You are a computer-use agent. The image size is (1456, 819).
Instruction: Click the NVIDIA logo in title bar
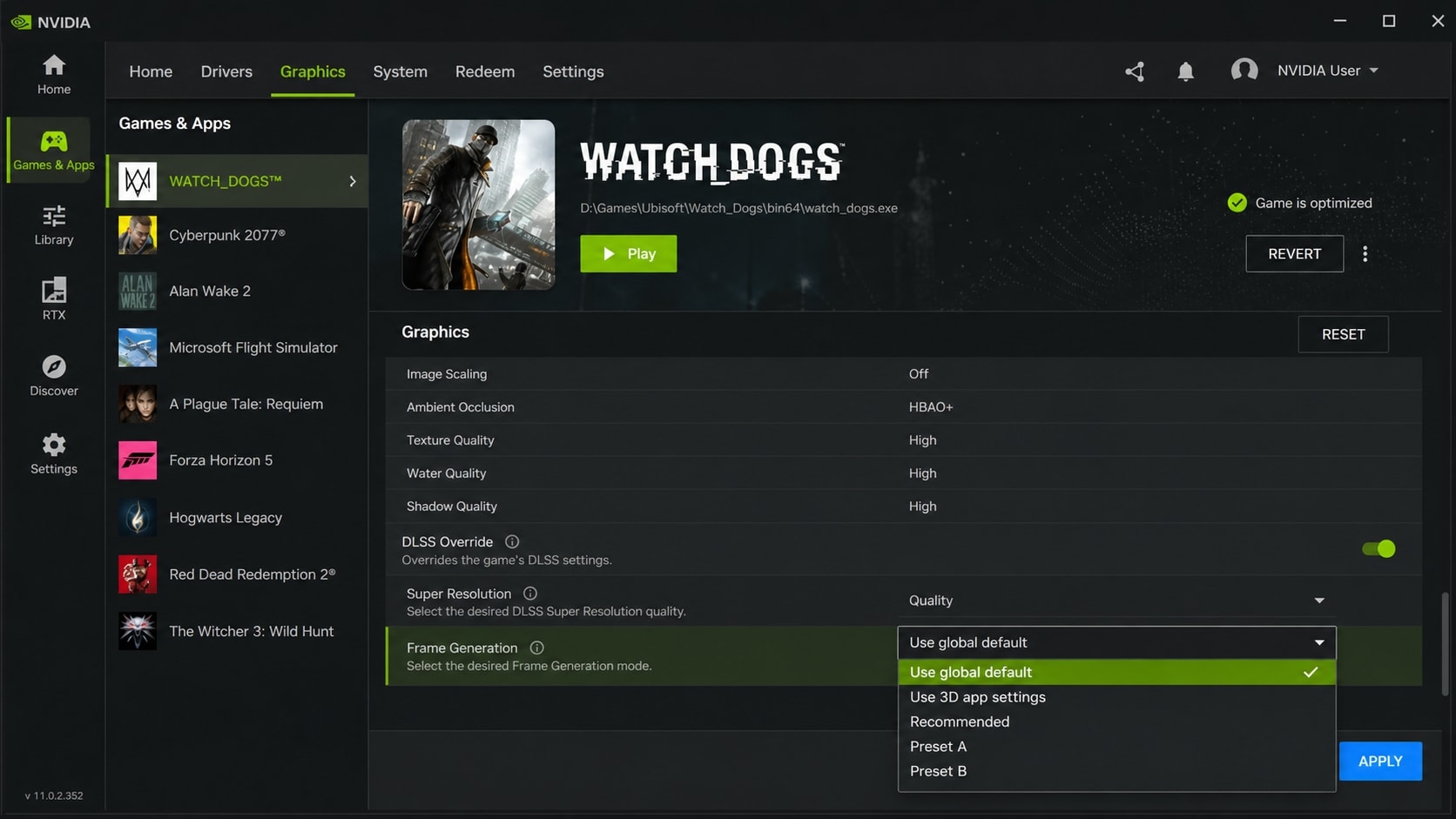point(21,22)
